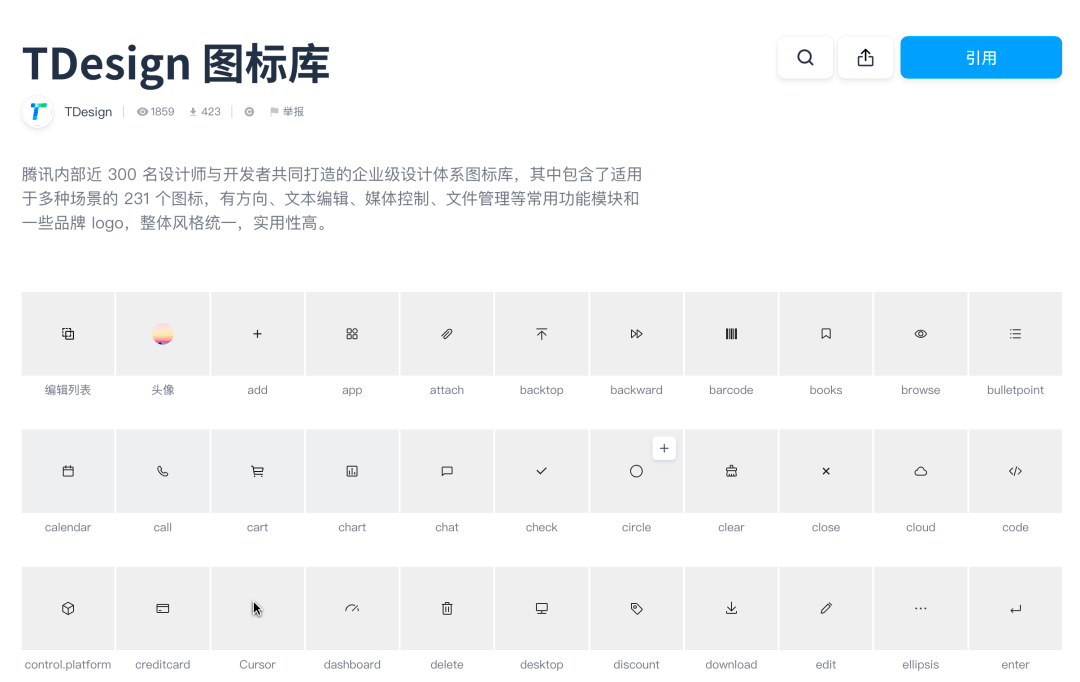Choose the delete trash icon tile
This screenshot has width=1080, height=682.
pyautogui.click(x=447, y=608)
